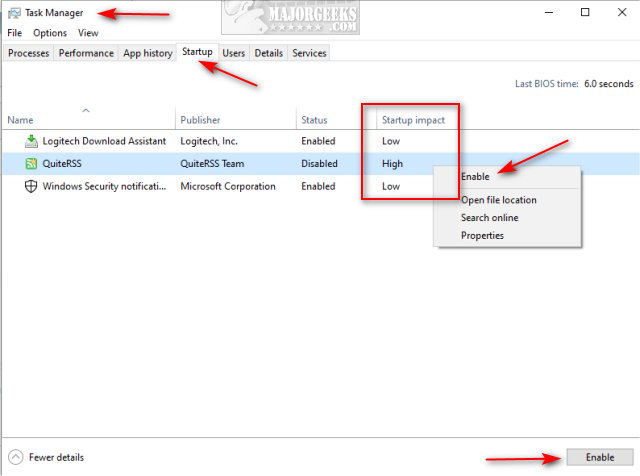The image size is (640, 476).
Task: Click the High startup impact value
Action: click(x=392, y=164)
